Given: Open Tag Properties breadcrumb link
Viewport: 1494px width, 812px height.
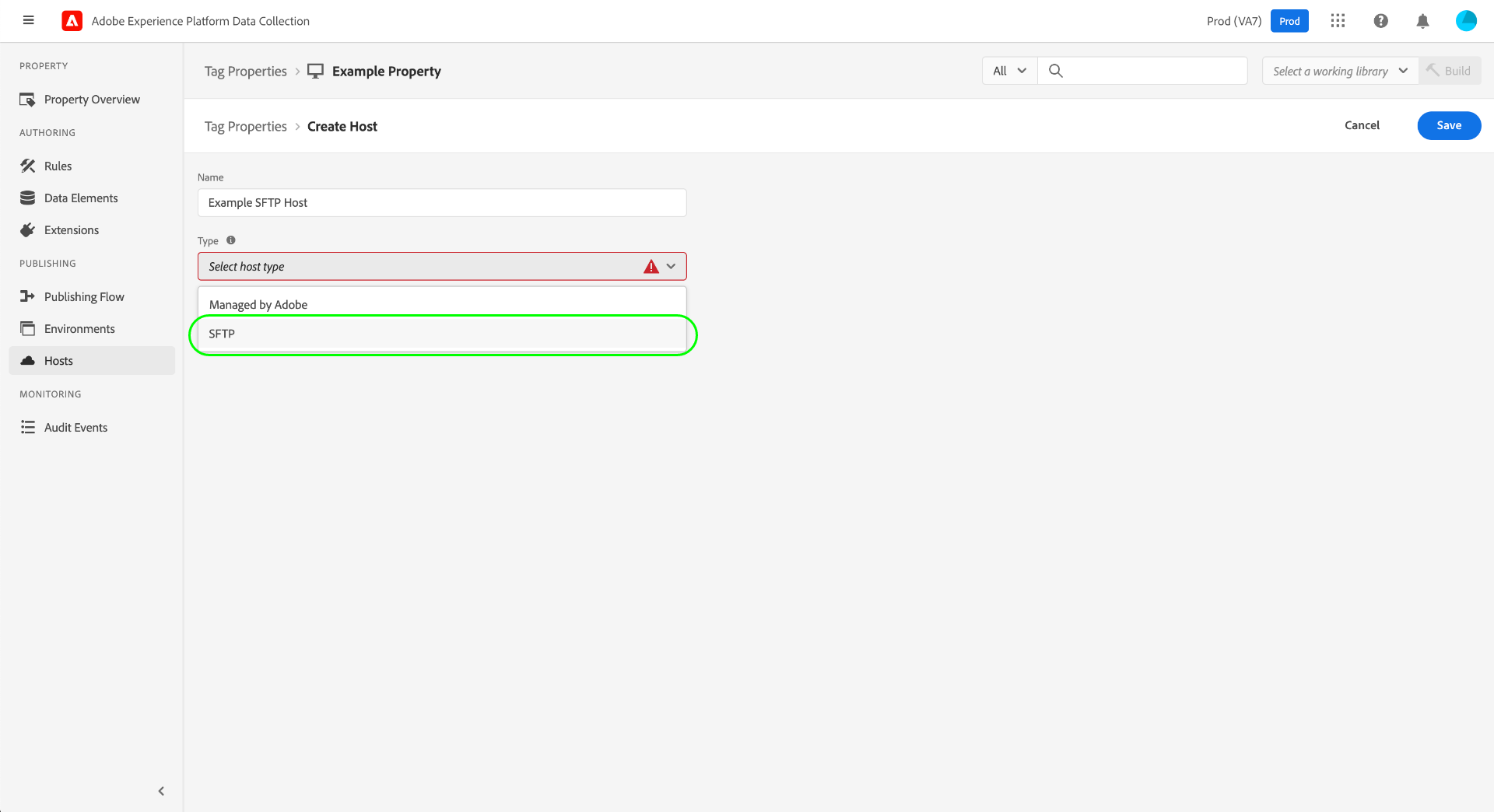Looking at the screenshot, I should point(245,126).
